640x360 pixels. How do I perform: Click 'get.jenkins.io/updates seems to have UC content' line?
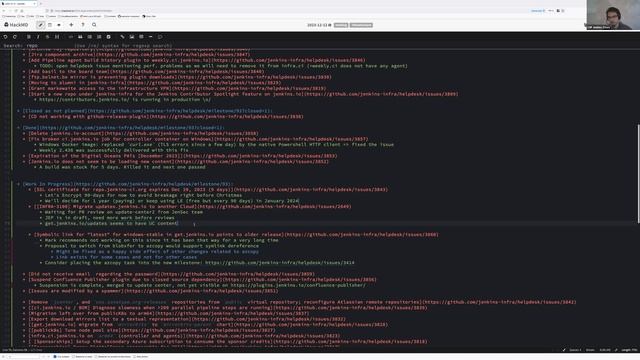point(111,223)
